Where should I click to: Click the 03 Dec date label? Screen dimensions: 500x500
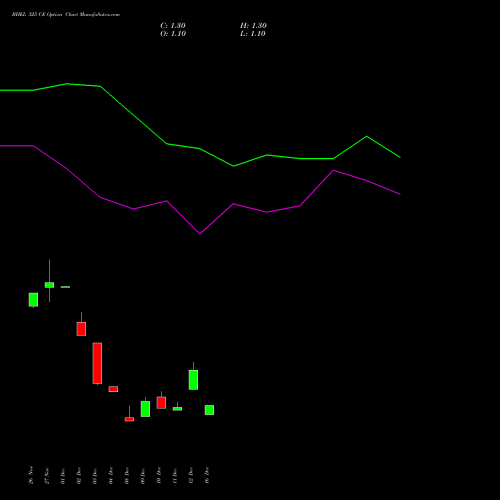(95, 475)
